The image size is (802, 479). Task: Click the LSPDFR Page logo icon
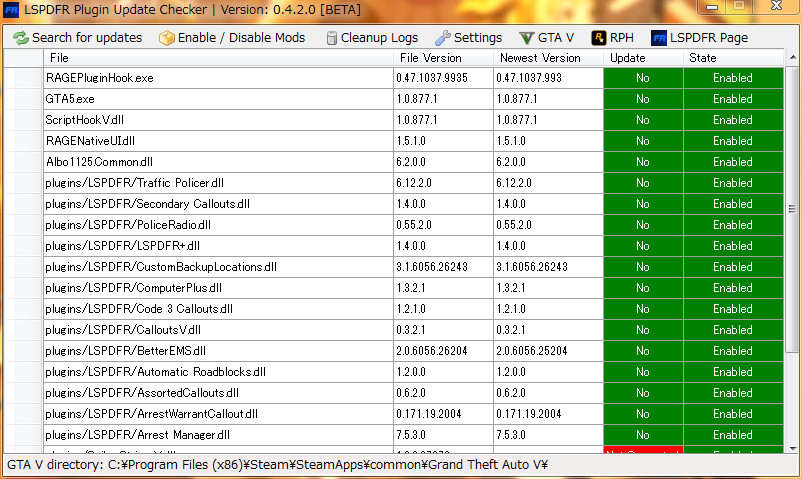659,38
